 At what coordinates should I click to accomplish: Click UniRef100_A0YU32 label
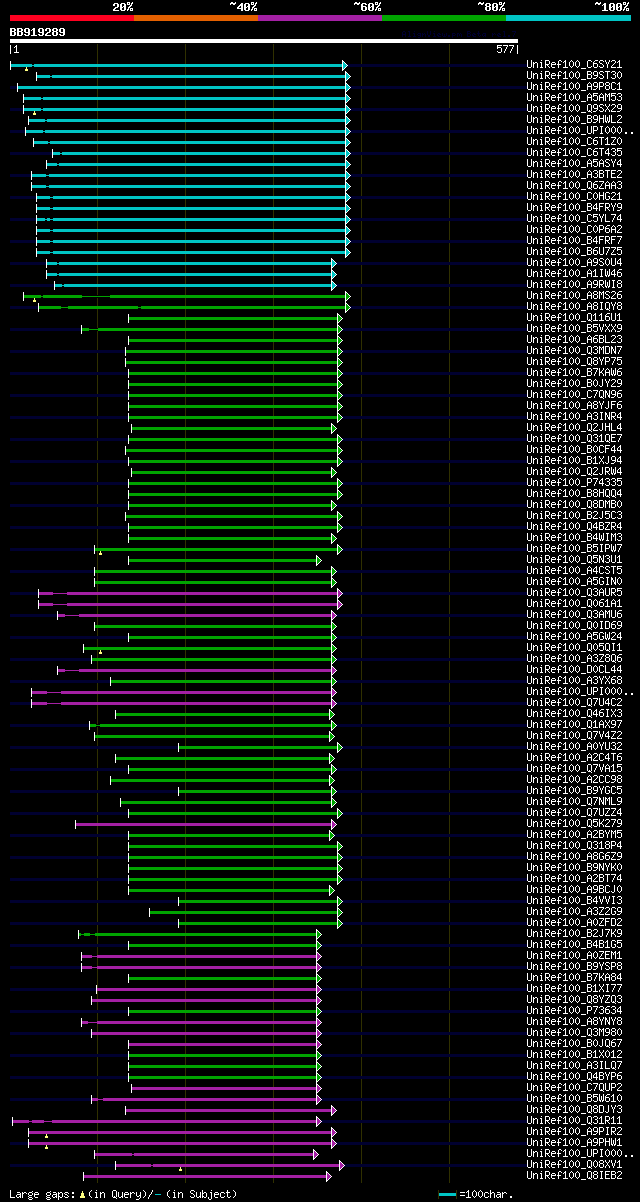coord(576,746)
